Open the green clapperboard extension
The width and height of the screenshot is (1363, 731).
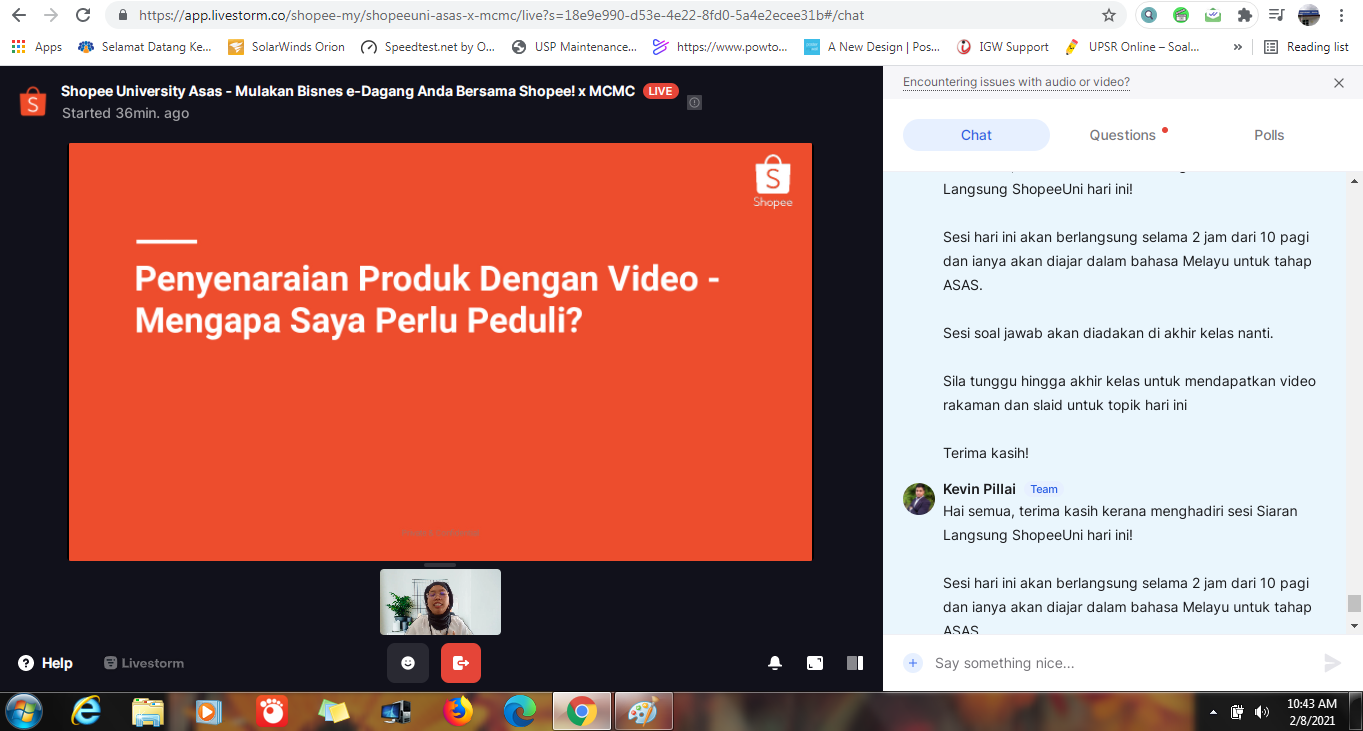(x=1181, y=15)
